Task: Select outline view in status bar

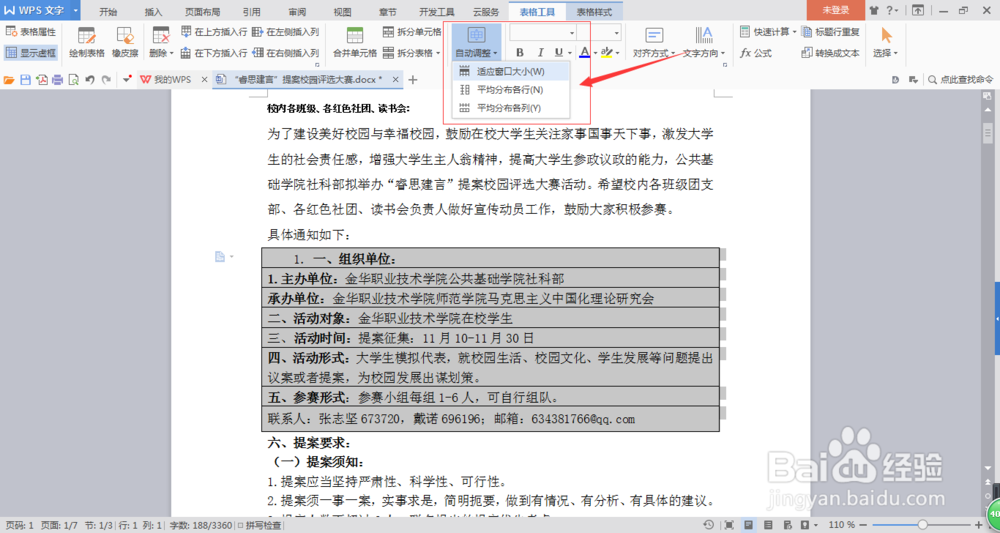Action: tap(768, 525)
